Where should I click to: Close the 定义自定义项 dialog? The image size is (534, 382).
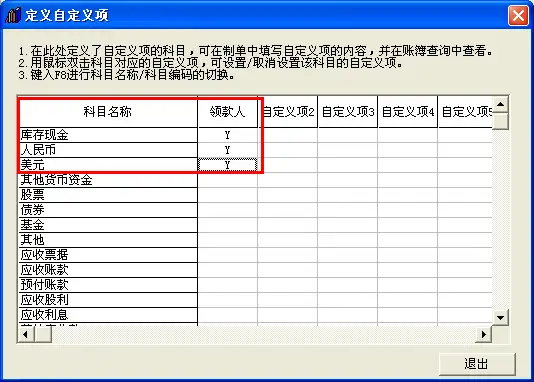(518, 16)
